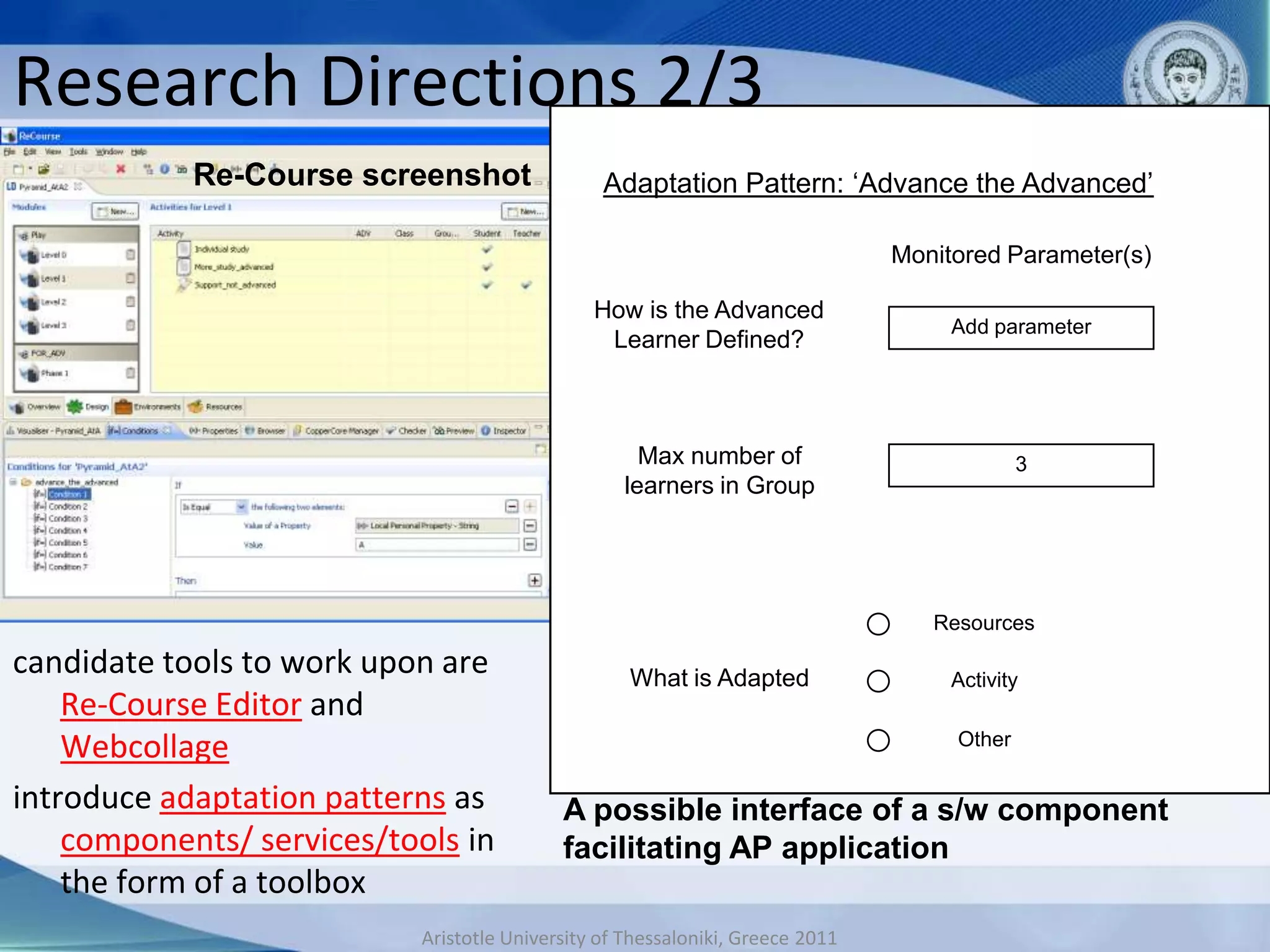Toggle Student checkmark for Individual study

point(487,249)
